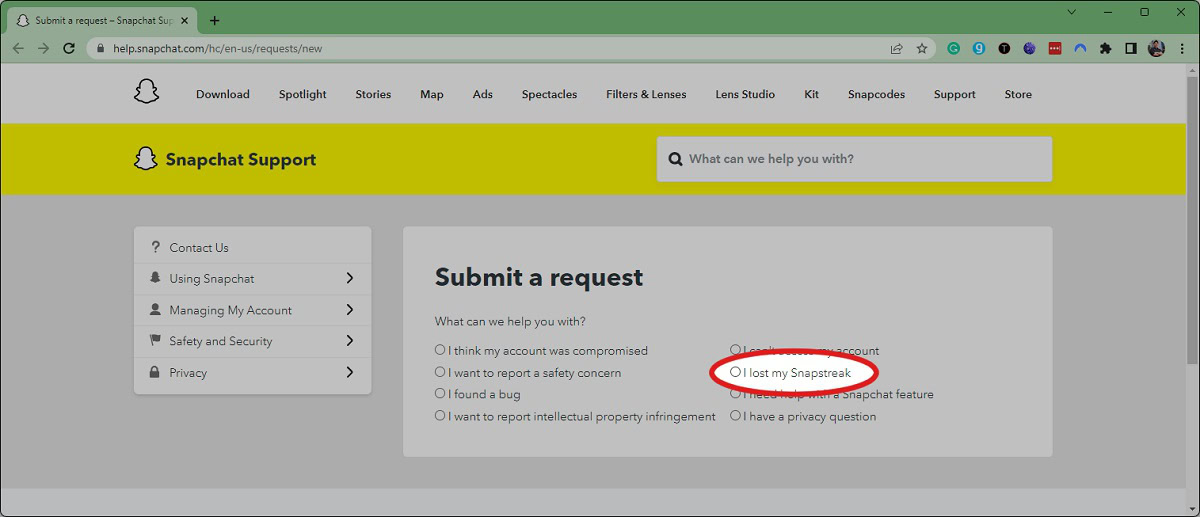Click the Managing My Account person icon
Image resolution: width=1200 pixels, height=517 pixels.
155,310
